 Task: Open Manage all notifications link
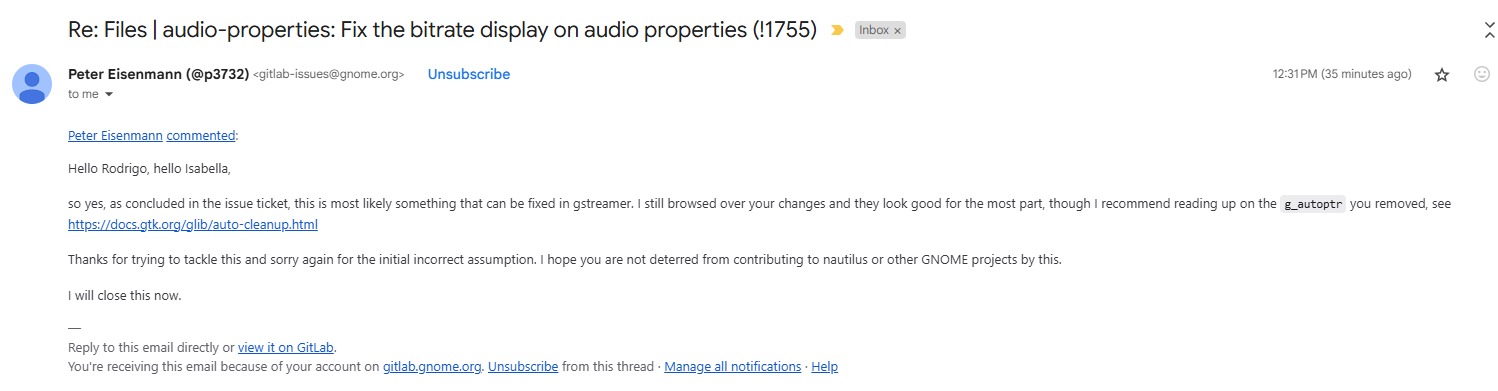click(733, 367)
